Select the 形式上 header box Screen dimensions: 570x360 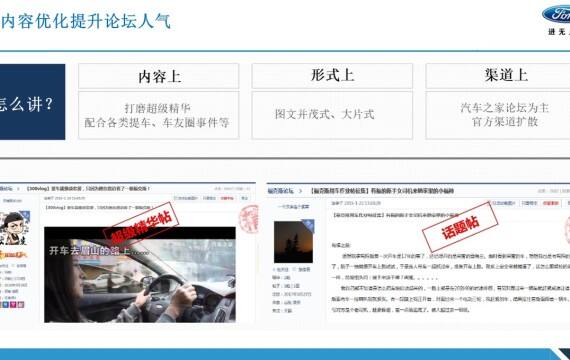click(x=332, y=76)
